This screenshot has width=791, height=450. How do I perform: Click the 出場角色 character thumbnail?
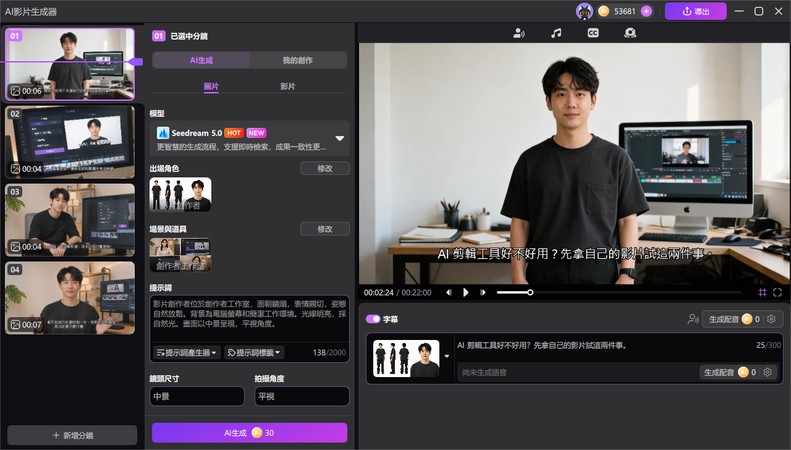click(x=181, y=194)
